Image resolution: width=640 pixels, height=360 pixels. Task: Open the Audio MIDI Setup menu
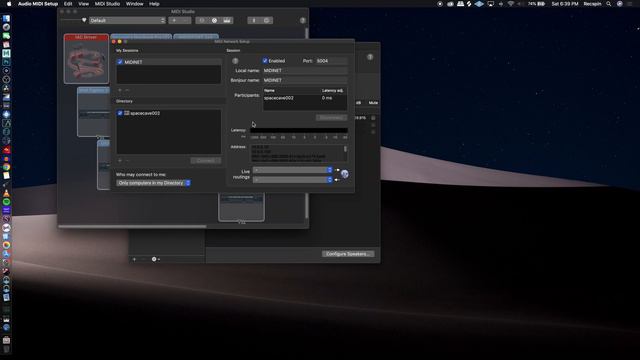click(38, 4)
